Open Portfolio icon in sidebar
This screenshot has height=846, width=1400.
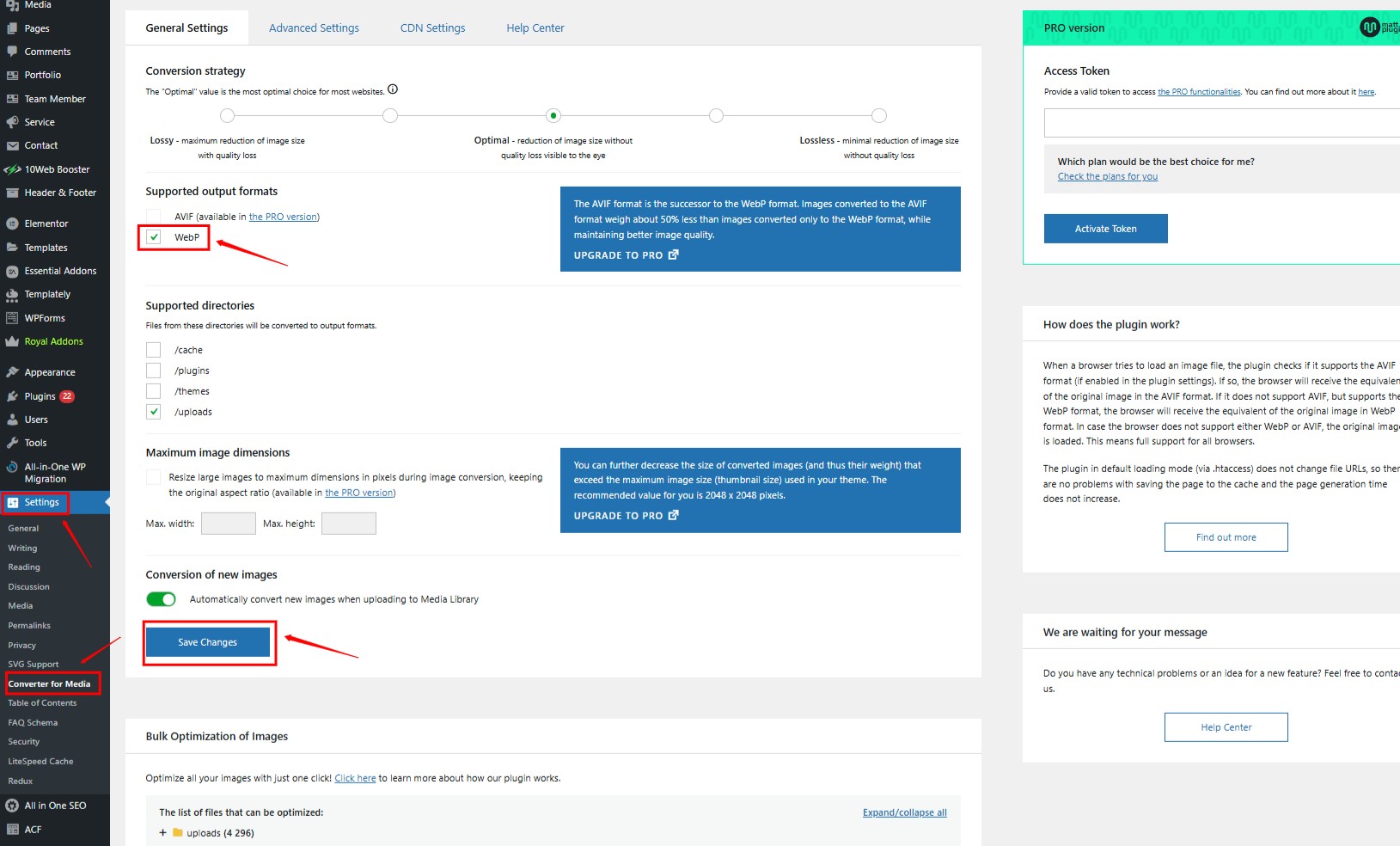[x=12, y=75]
